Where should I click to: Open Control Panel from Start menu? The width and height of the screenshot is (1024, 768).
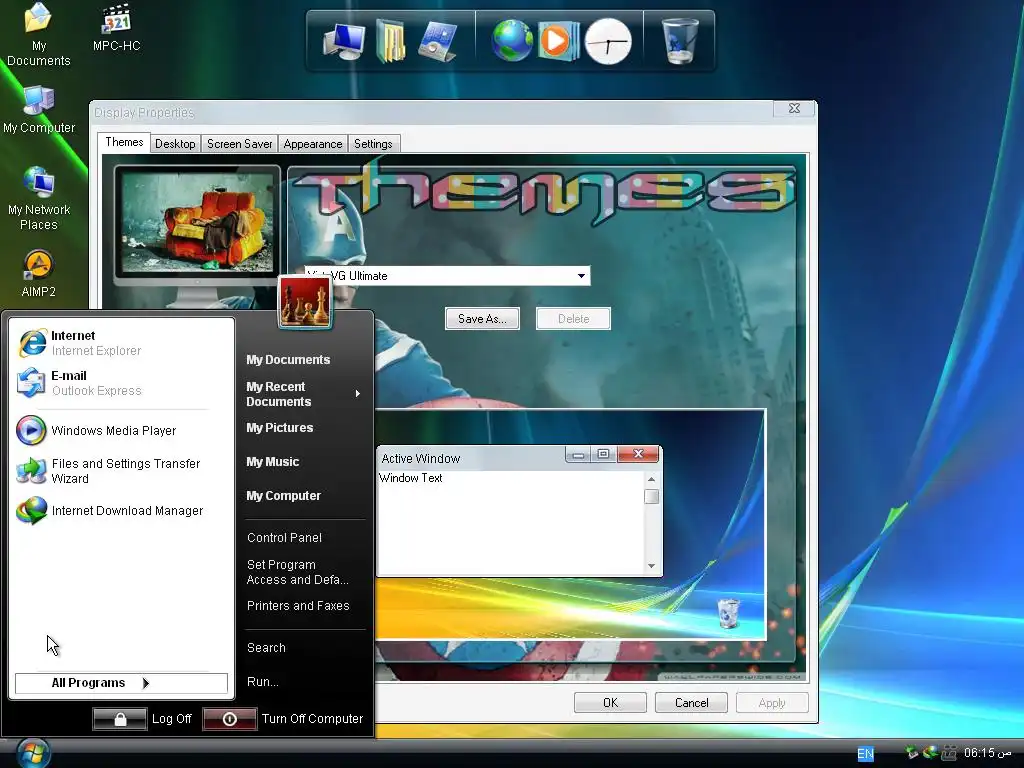(x=284, y=537)
